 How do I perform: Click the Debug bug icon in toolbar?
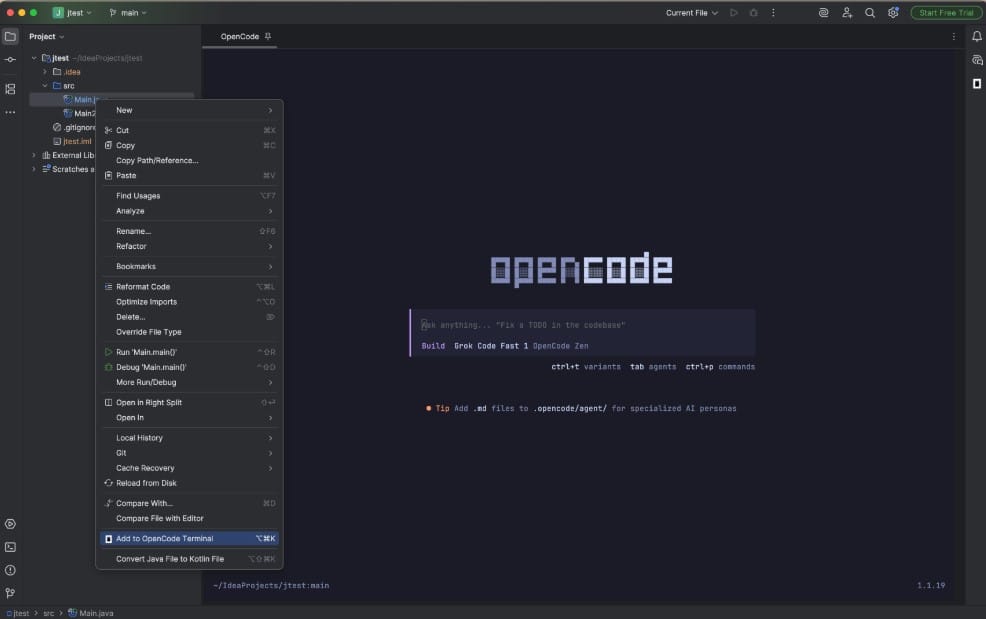pyautogui.click(x=753, y=13)
